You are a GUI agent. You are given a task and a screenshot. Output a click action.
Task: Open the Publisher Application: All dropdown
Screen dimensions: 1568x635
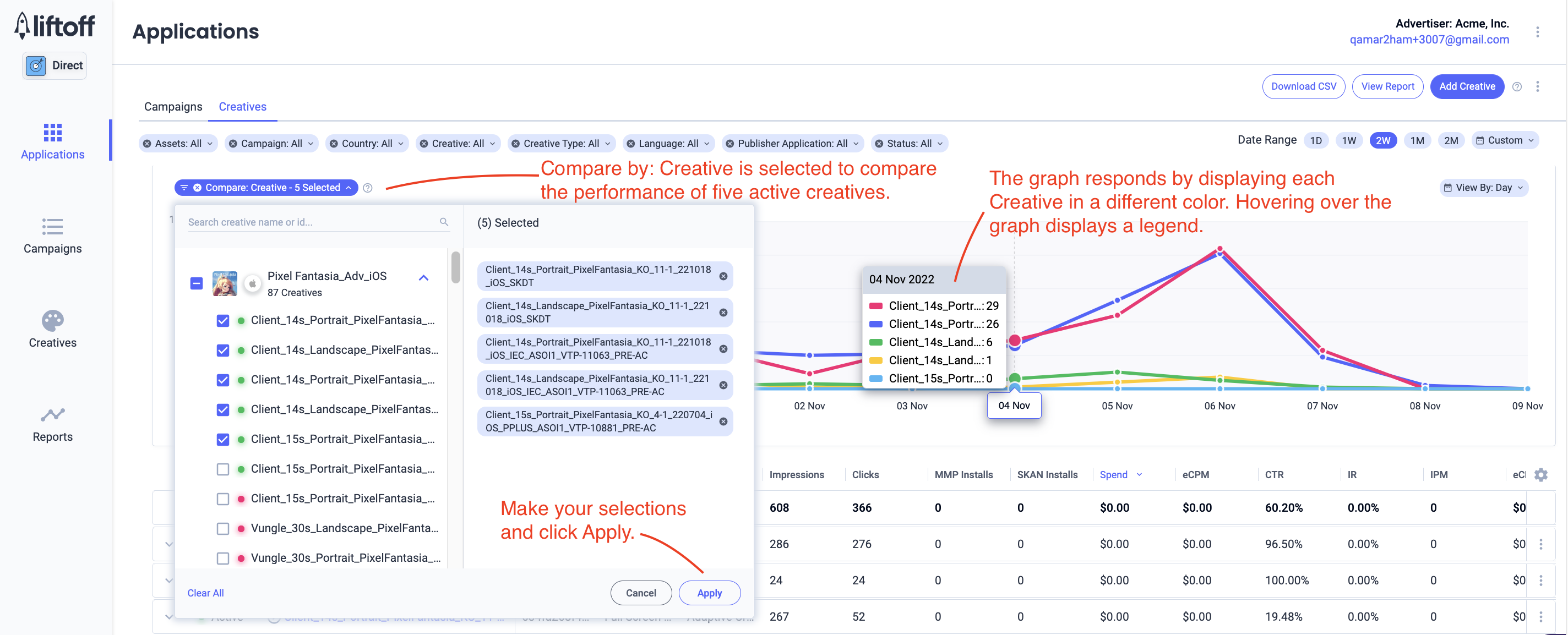[x=793, y=144]
